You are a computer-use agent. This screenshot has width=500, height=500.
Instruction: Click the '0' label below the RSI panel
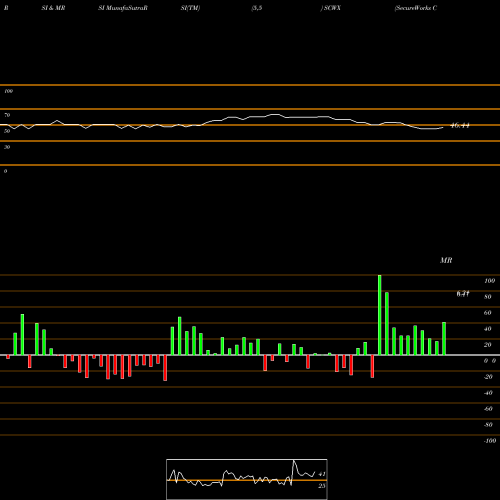click(6, 171)
